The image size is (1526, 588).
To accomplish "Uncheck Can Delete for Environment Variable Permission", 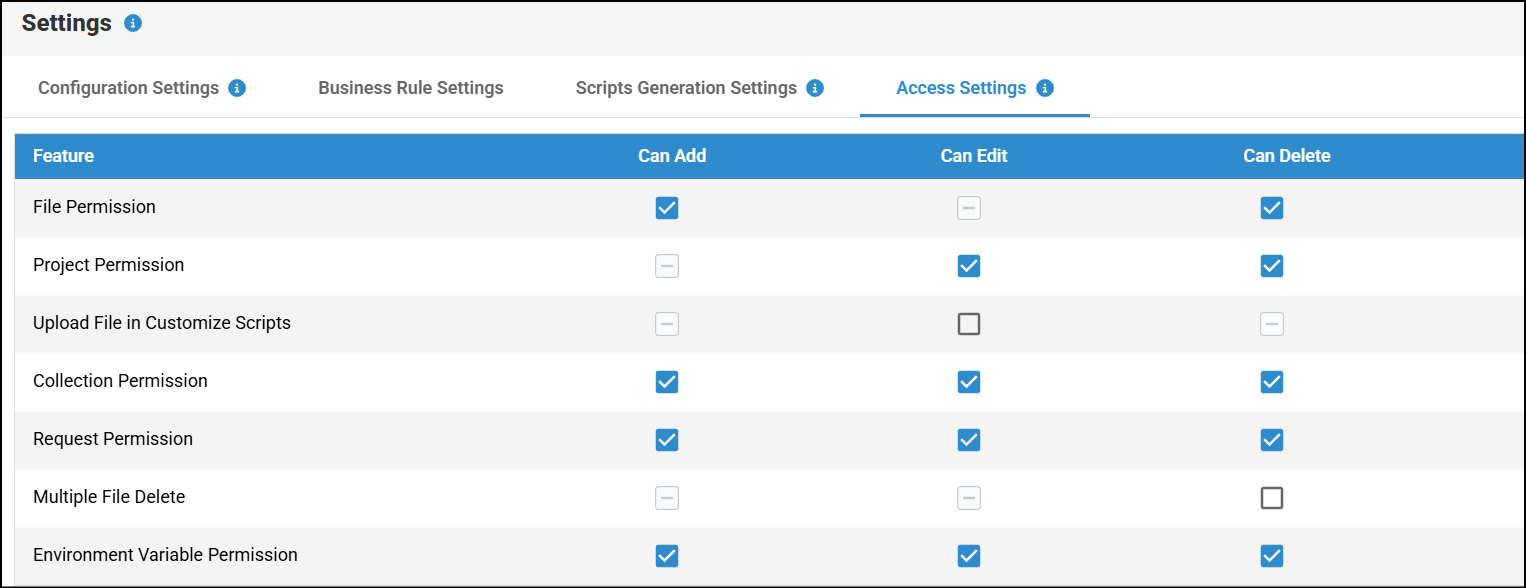I will pos(1272,556).
